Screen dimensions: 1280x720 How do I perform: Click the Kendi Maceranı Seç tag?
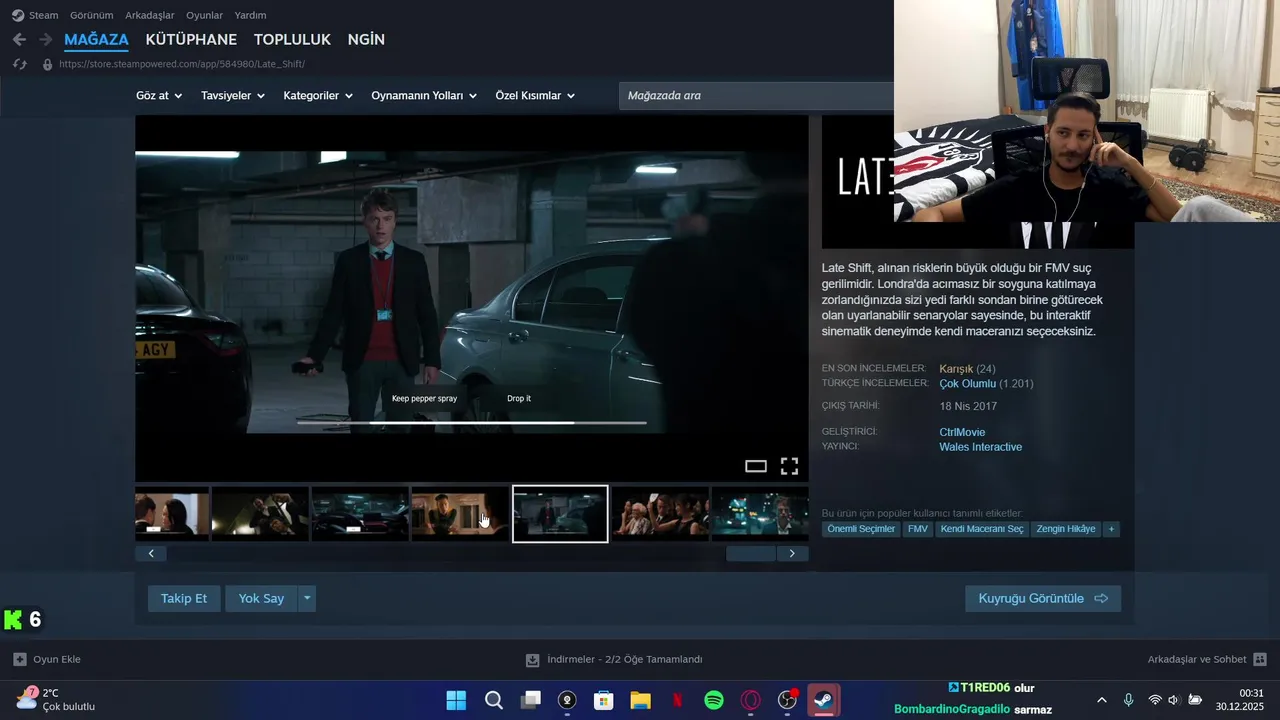click(x=982, y=529)
